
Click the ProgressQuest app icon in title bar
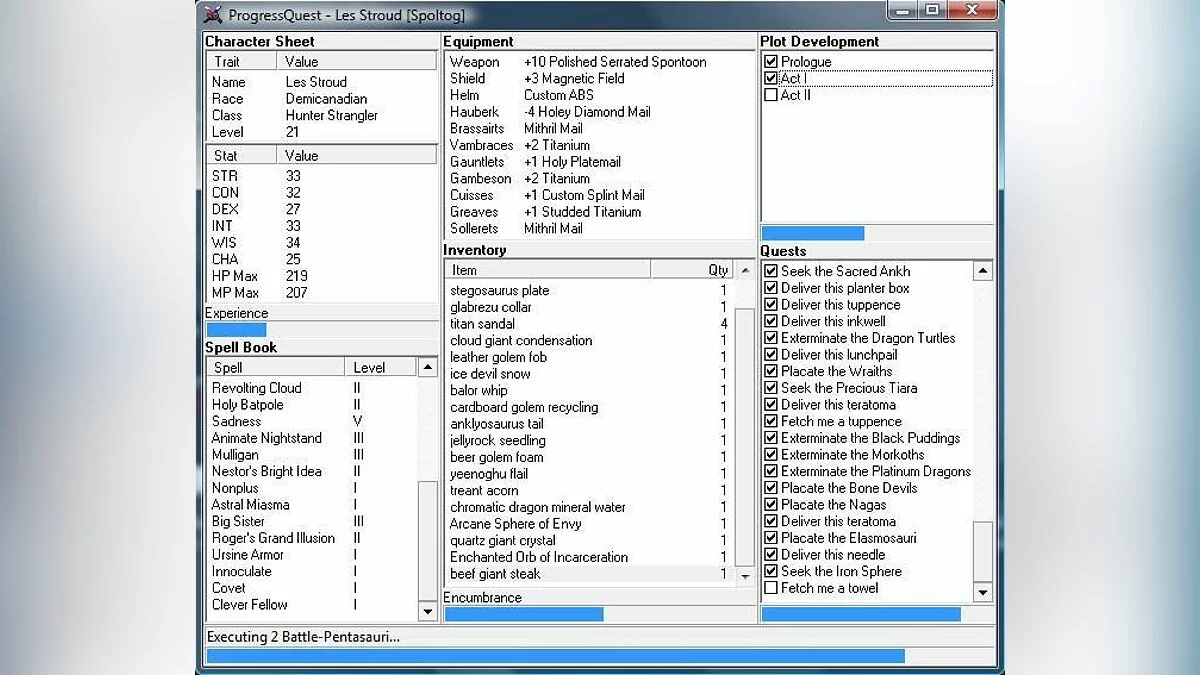212,14
